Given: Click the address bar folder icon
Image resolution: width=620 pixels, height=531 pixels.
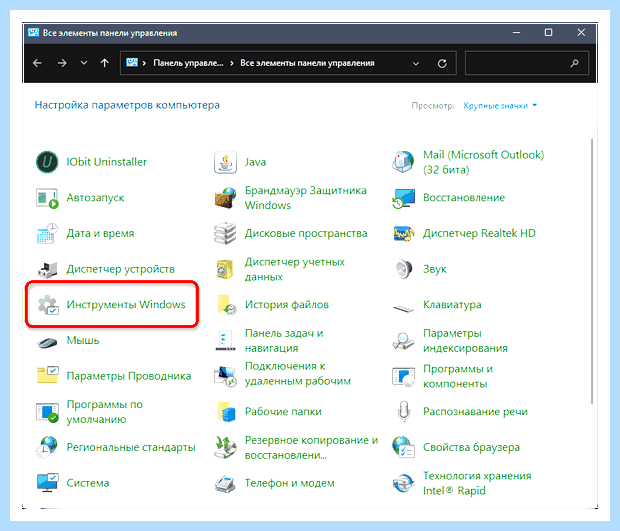Looking at the screenshot, I should pyautogui.click(x=132, y=63).
